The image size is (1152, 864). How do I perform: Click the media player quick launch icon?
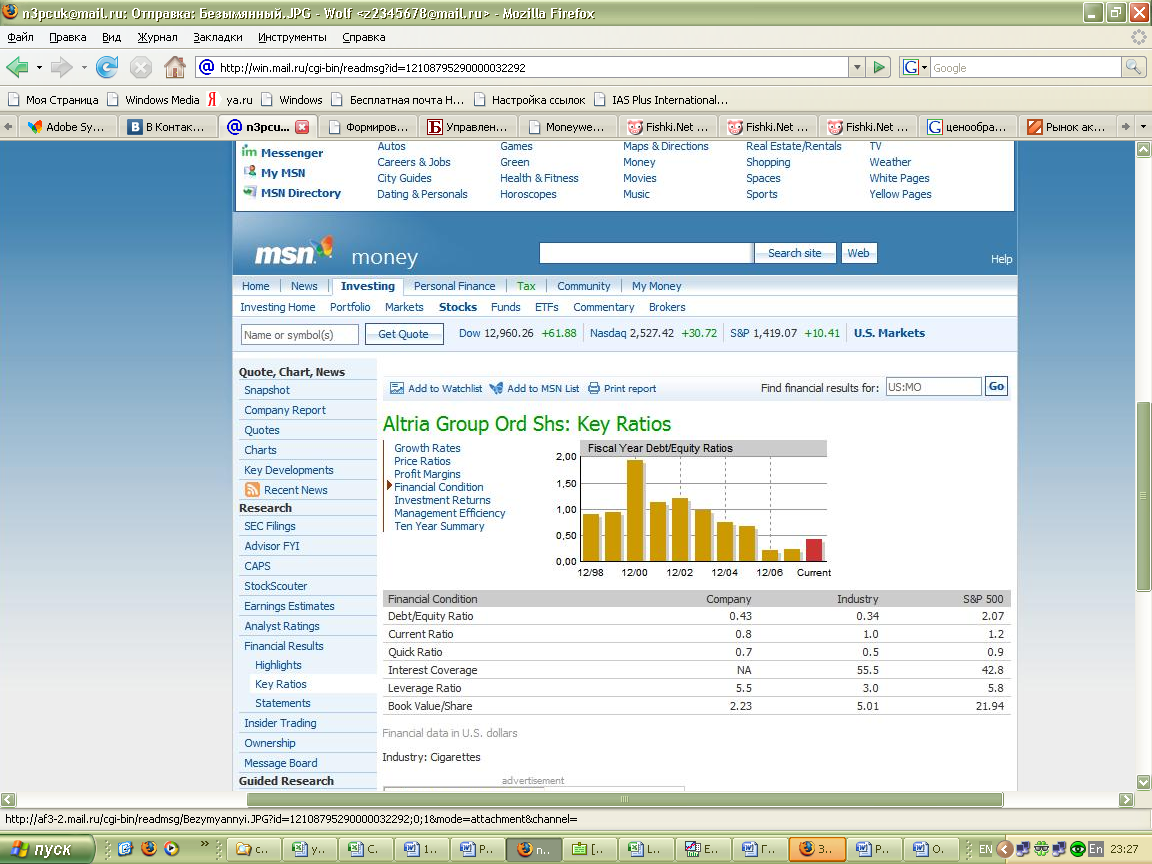pyautogui.click(x=172, y=849)
